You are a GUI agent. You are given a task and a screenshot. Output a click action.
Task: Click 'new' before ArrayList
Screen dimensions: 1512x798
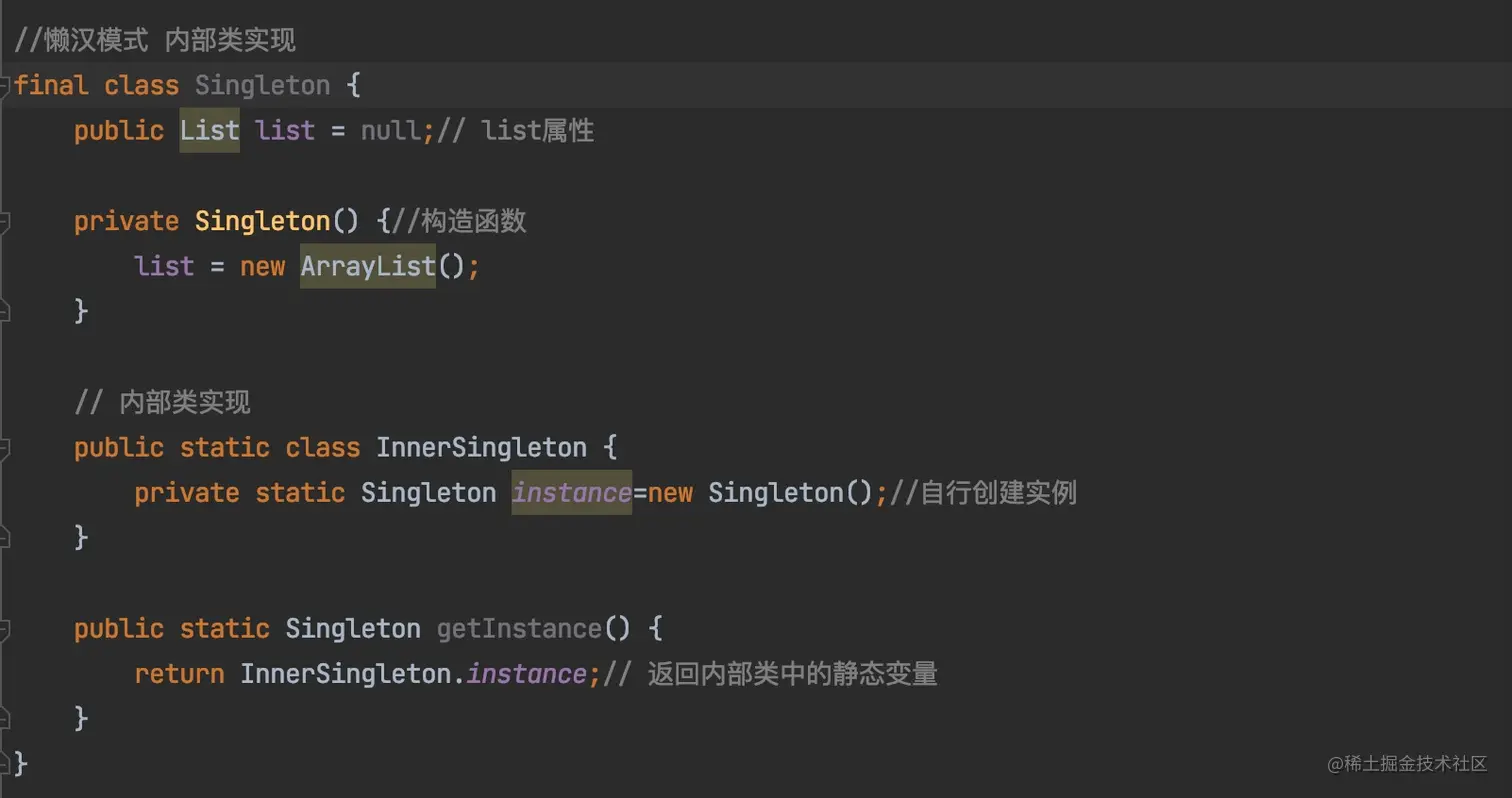click(x=262, y=267)
